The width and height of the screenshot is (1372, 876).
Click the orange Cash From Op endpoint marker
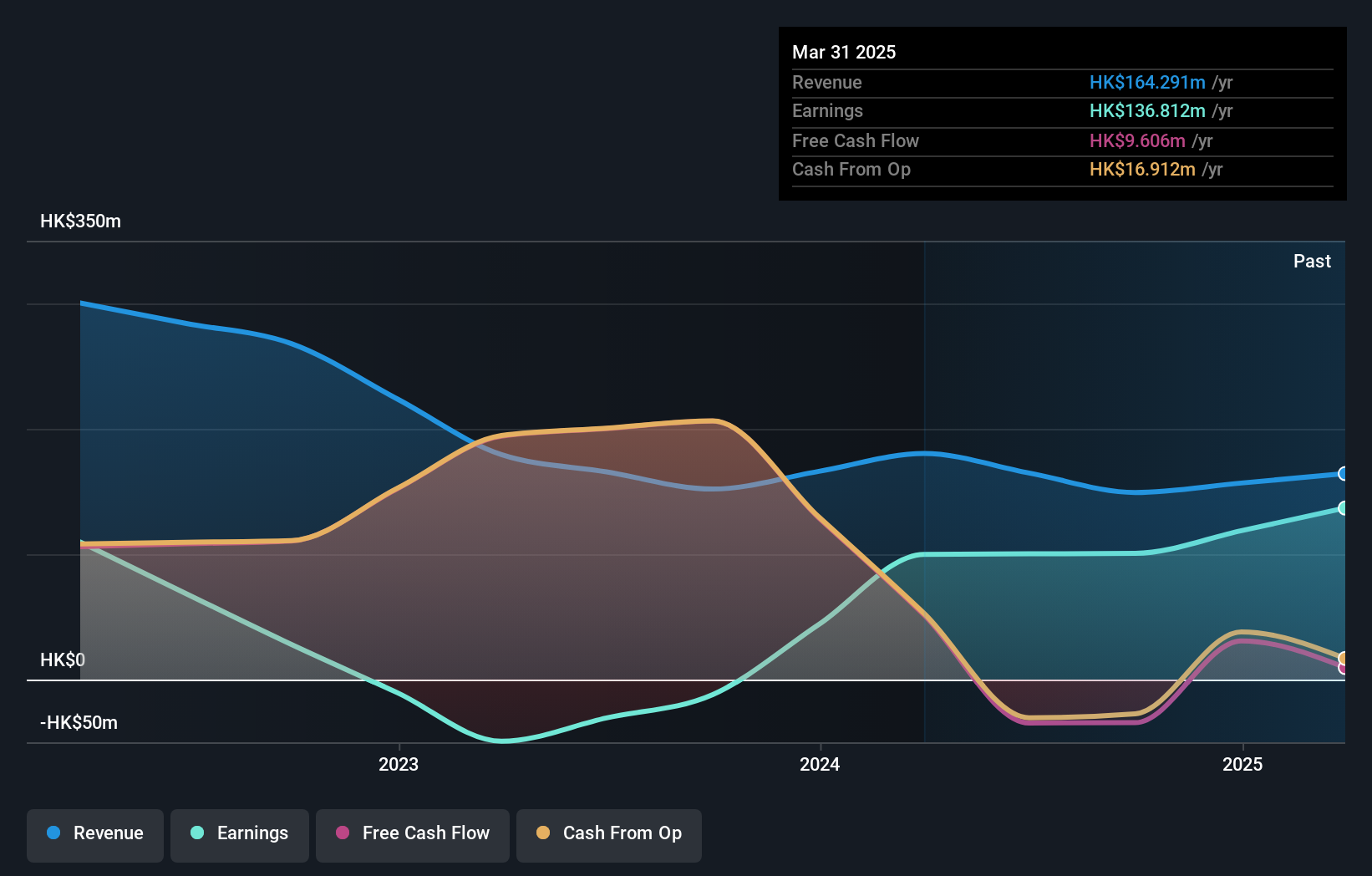tap(1343, 658)
